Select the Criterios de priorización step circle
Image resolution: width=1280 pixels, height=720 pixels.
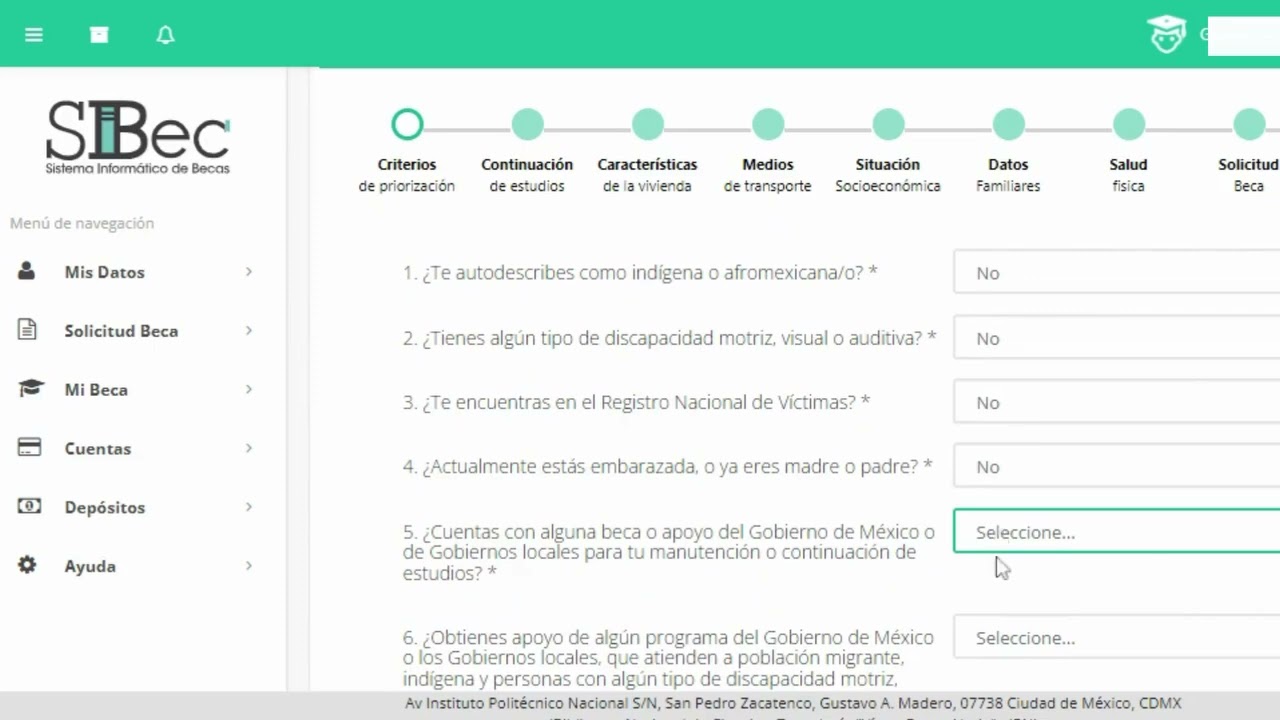pyautogui.click(x=407, y=125)
